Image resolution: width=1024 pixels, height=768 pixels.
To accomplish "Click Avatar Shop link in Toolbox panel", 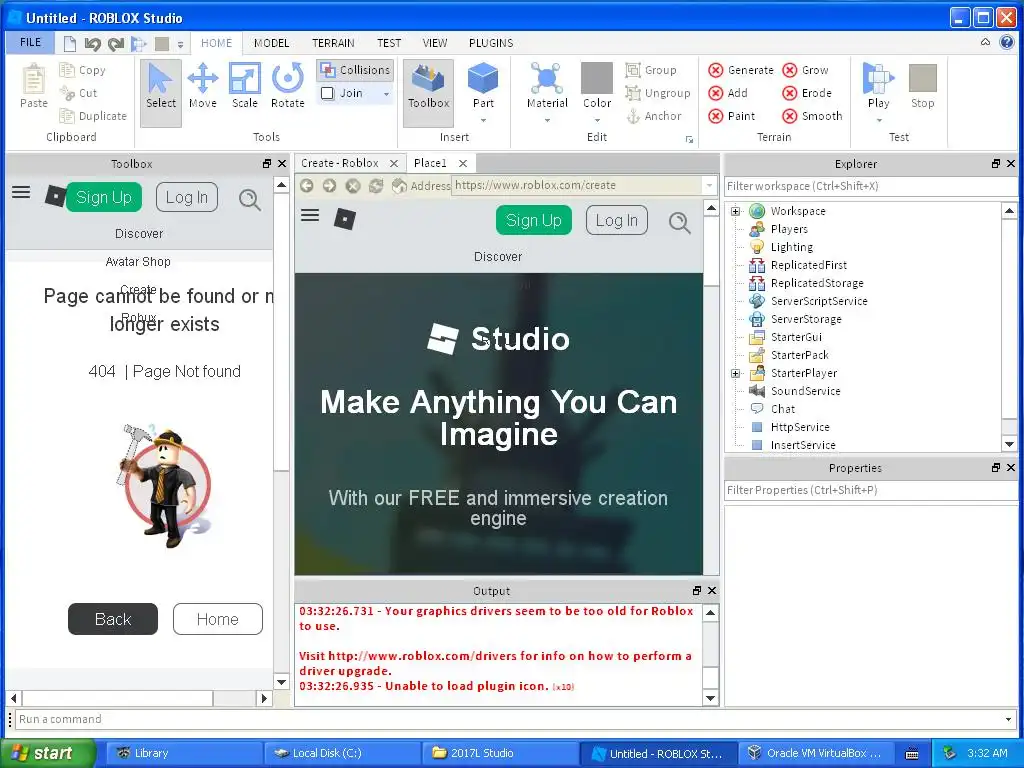I will coord(138,261).
